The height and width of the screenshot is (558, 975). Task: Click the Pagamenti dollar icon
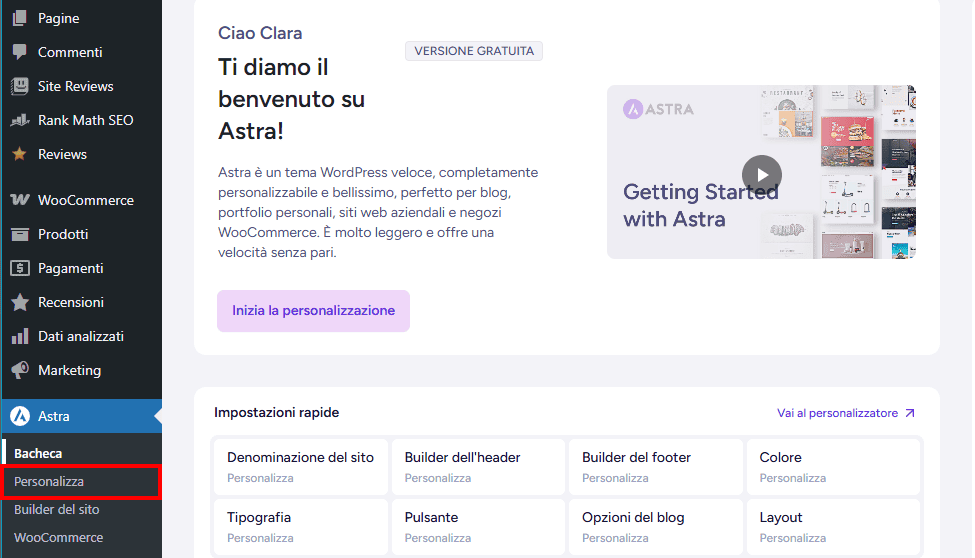pyautogui.click(x=19, y=268)
